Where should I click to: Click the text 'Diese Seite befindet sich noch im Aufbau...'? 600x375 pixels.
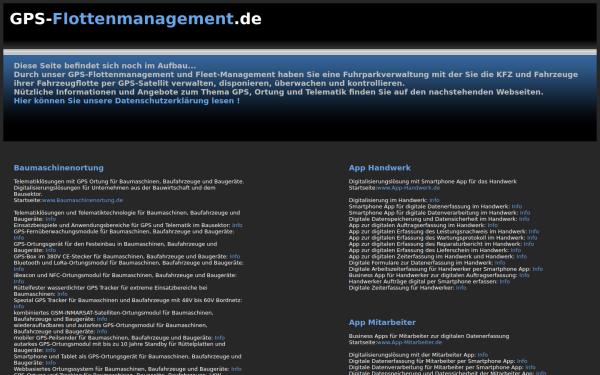pyautogui.click(x=105, y=66)
